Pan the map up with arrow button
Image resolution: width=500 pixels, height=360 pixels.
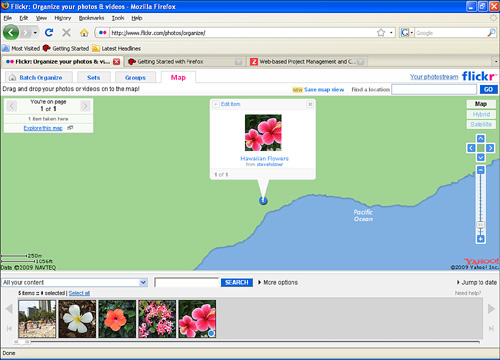[x=480, y=139]
